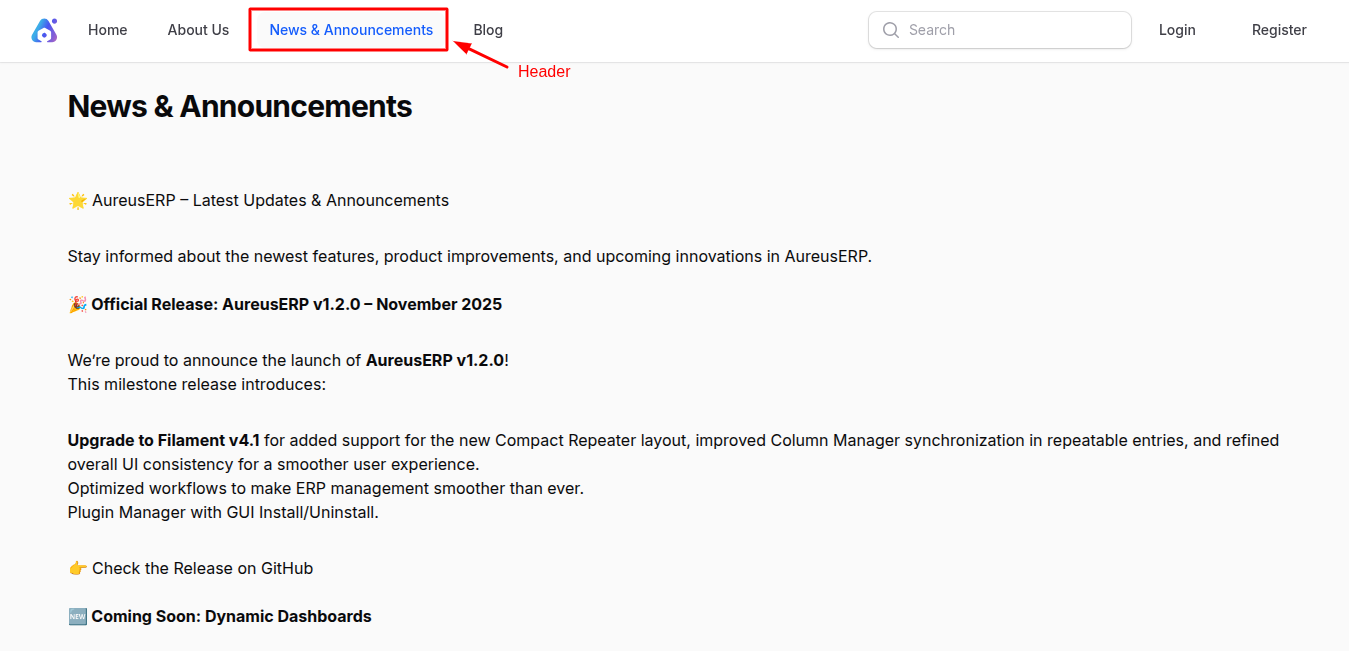The width and height of the screenshot is (1349, 651).
Task: Click the star emoji beside Latest Updates heading
Action: pyautogui.click(x=77, y=200)
